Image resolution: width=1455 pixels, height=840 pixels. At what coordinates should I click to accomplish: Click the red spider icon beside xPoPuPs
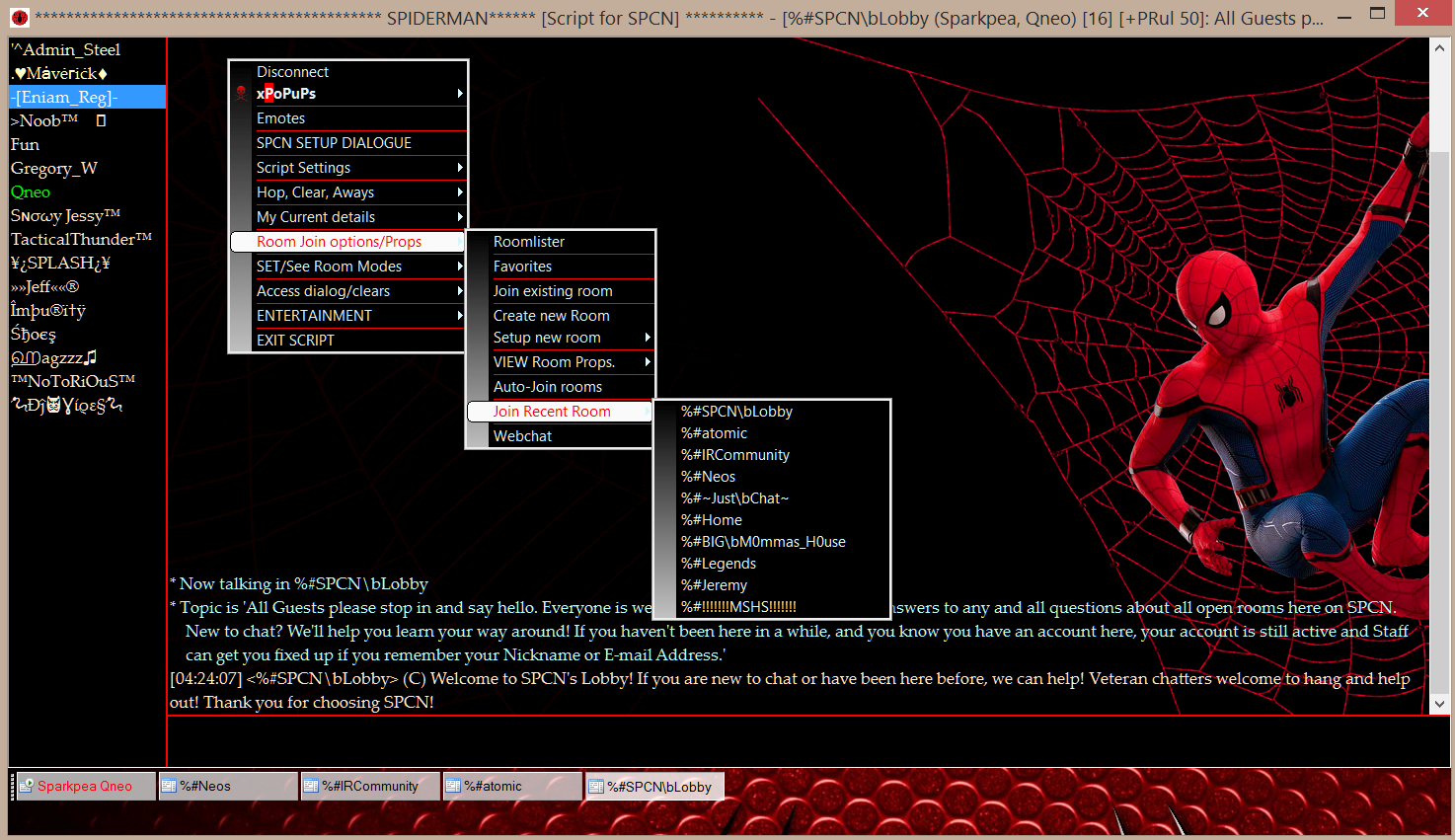coord(241,94)
